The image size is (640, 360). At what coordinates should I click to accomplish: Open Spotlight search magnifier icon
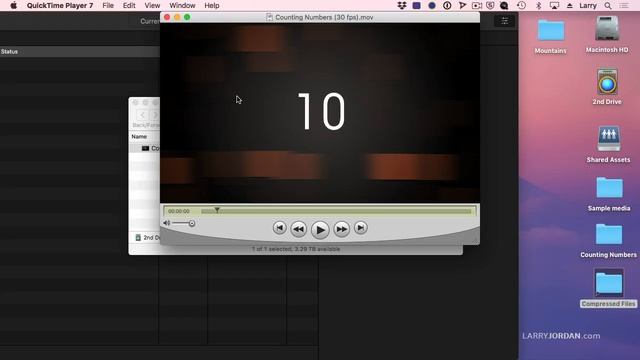click(x=608, y=6)
